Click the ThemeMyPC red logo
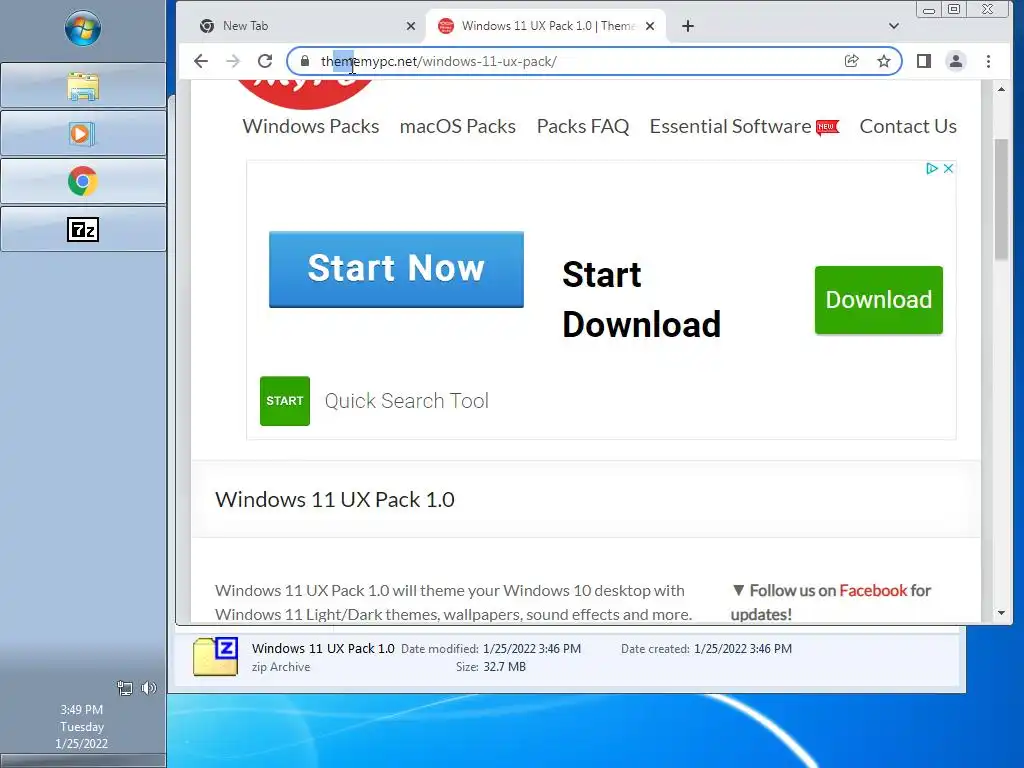The width and height of the screenshot is (1024, 768). click(306, 93)
